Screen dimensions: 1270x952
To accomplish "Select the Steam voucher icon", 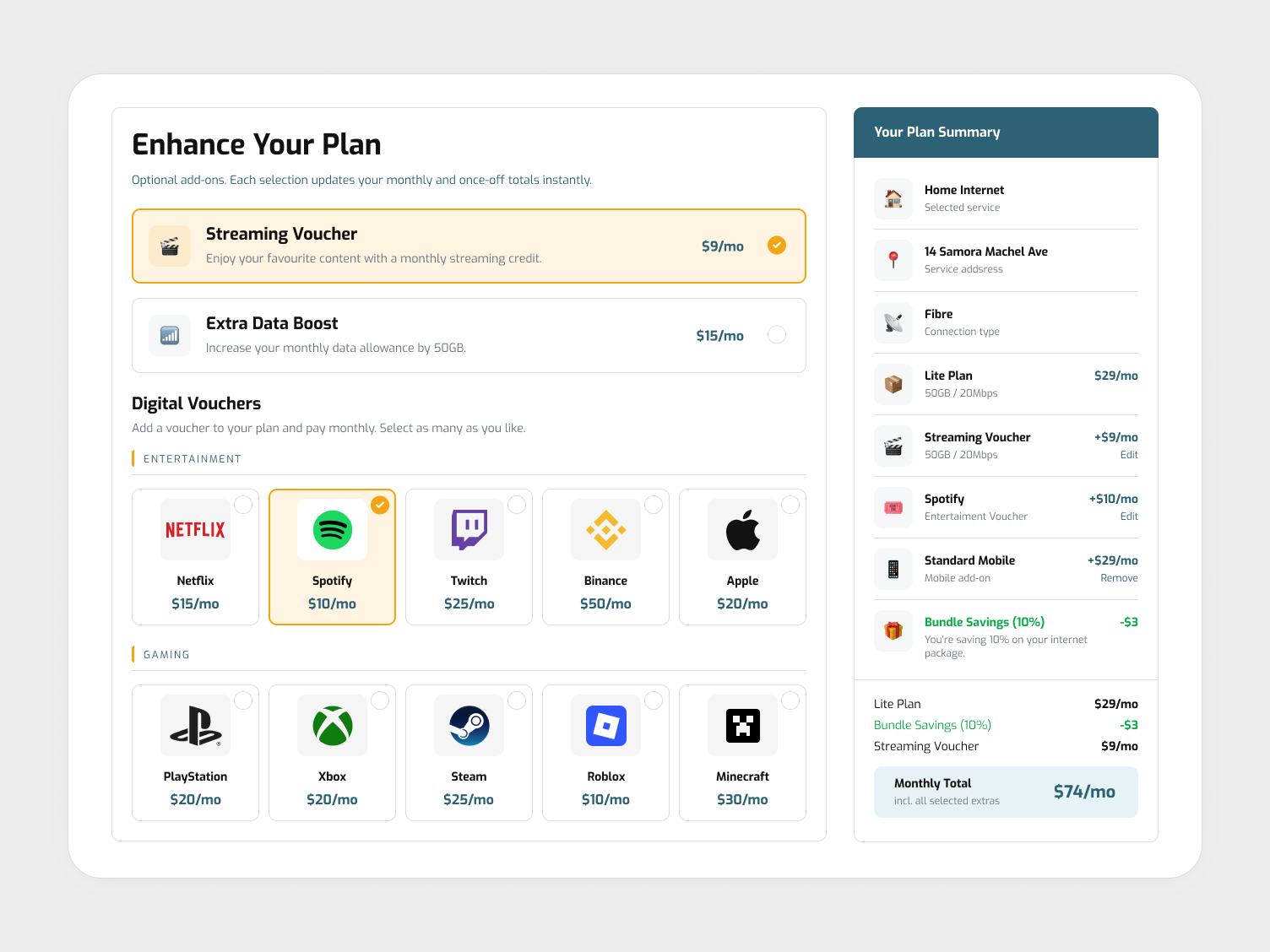I will coord(469,725).
